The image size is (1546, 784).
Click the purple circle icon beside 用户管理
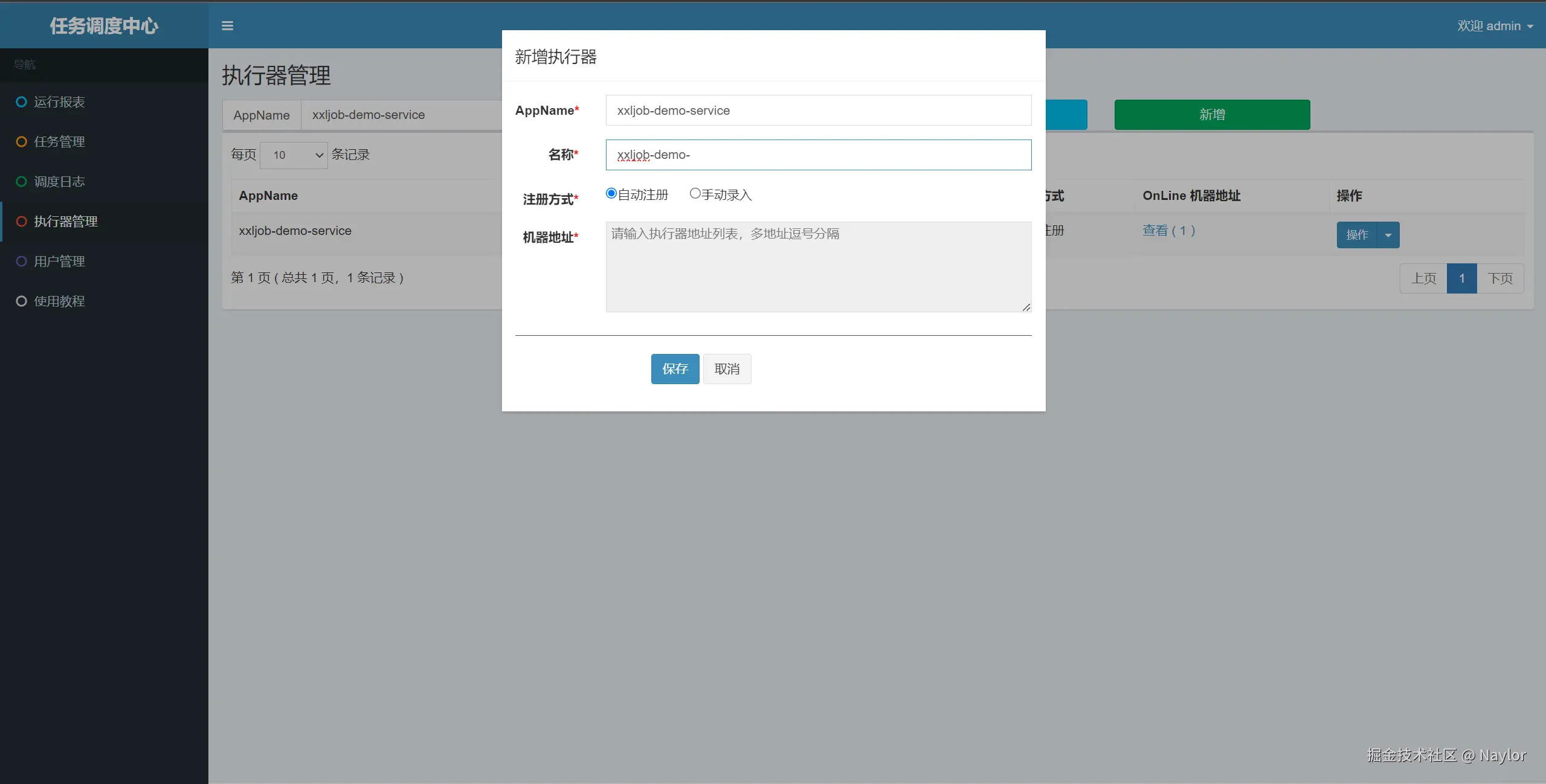[21, 262]
